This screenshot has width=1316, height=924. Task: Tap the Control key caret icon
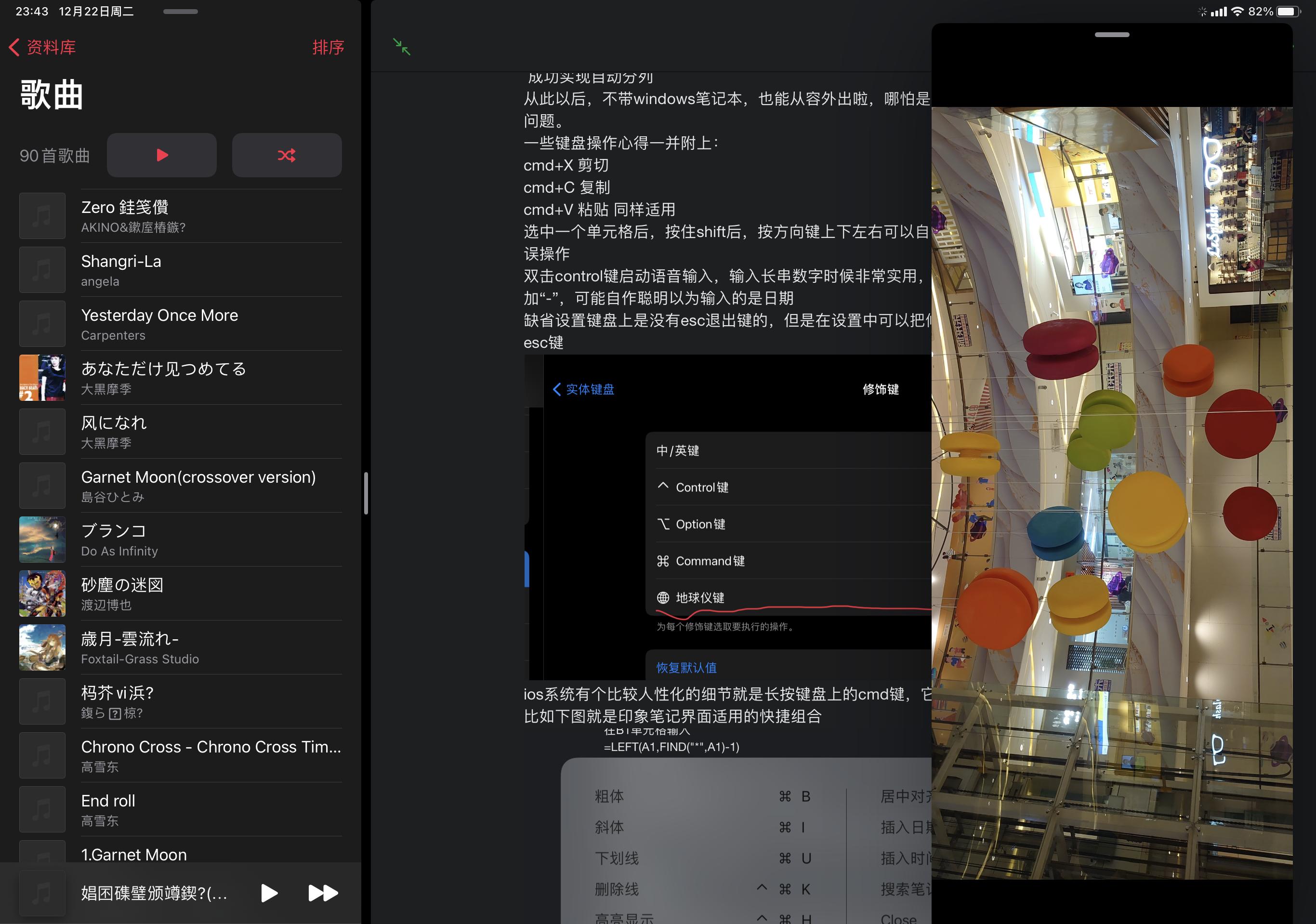[x=663, y=487]
